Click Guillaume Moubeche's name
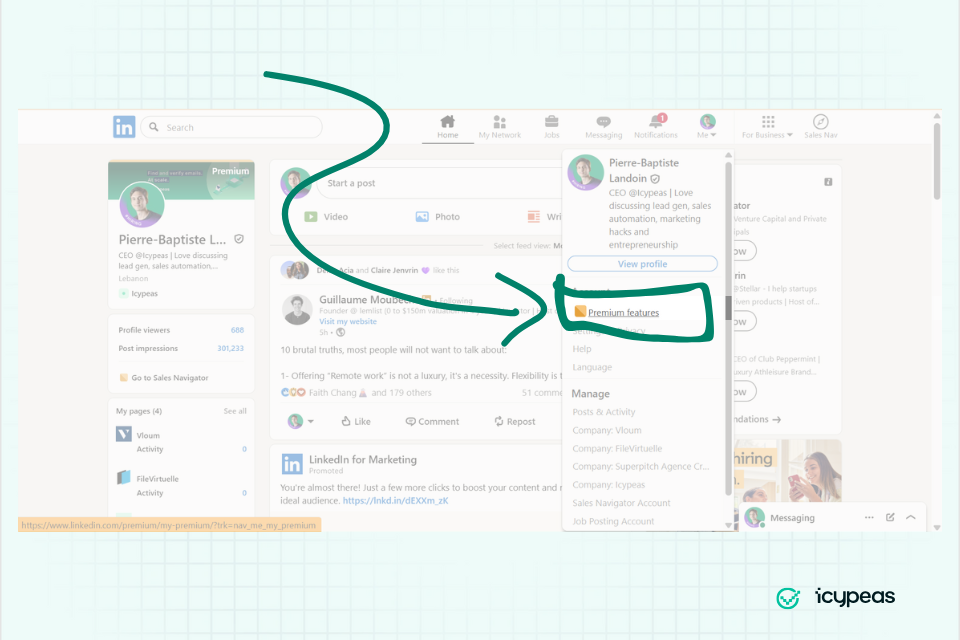Screen dimensions: 960x640 (366, 299)
